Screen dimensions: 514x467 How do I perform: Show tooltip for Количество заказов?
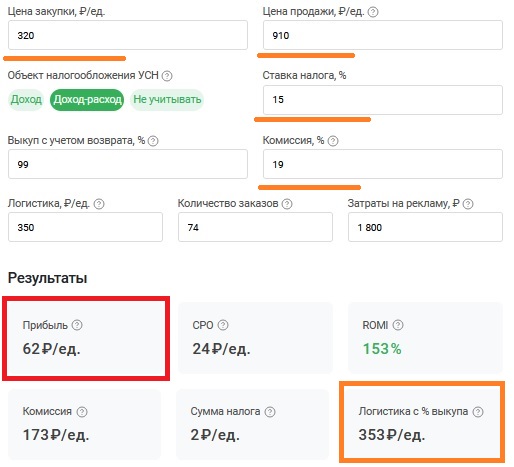pos(287,204)
